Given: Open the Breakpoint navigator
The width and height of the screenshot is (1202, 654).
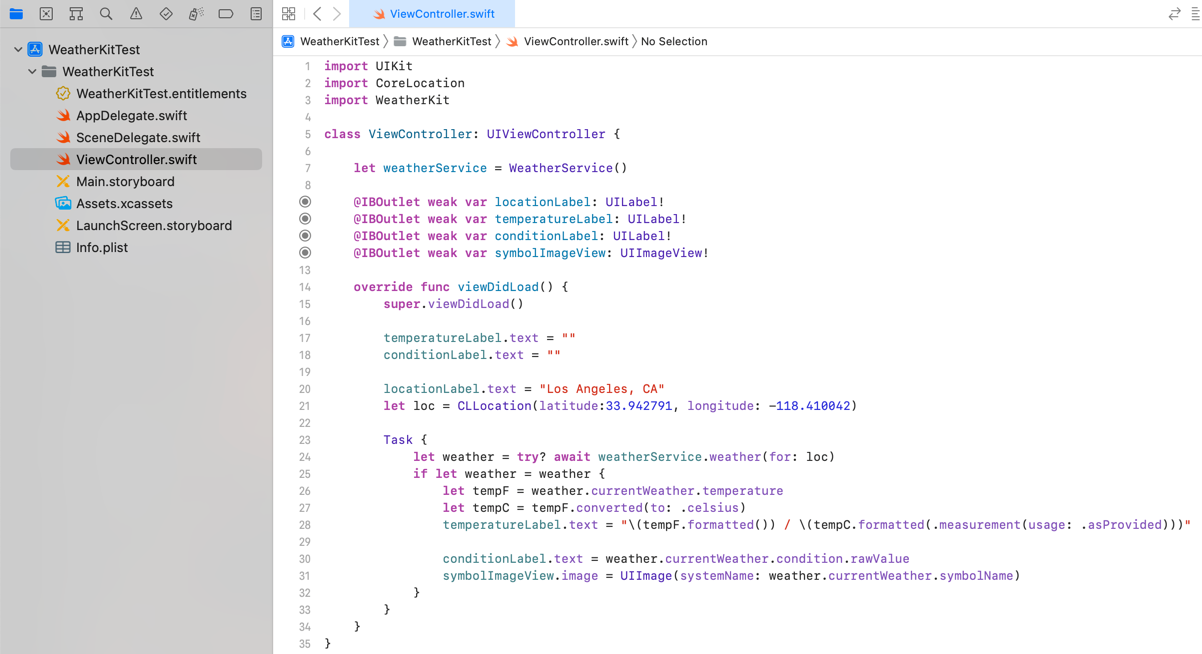Looking at the screenshot, I should [226, 14].
